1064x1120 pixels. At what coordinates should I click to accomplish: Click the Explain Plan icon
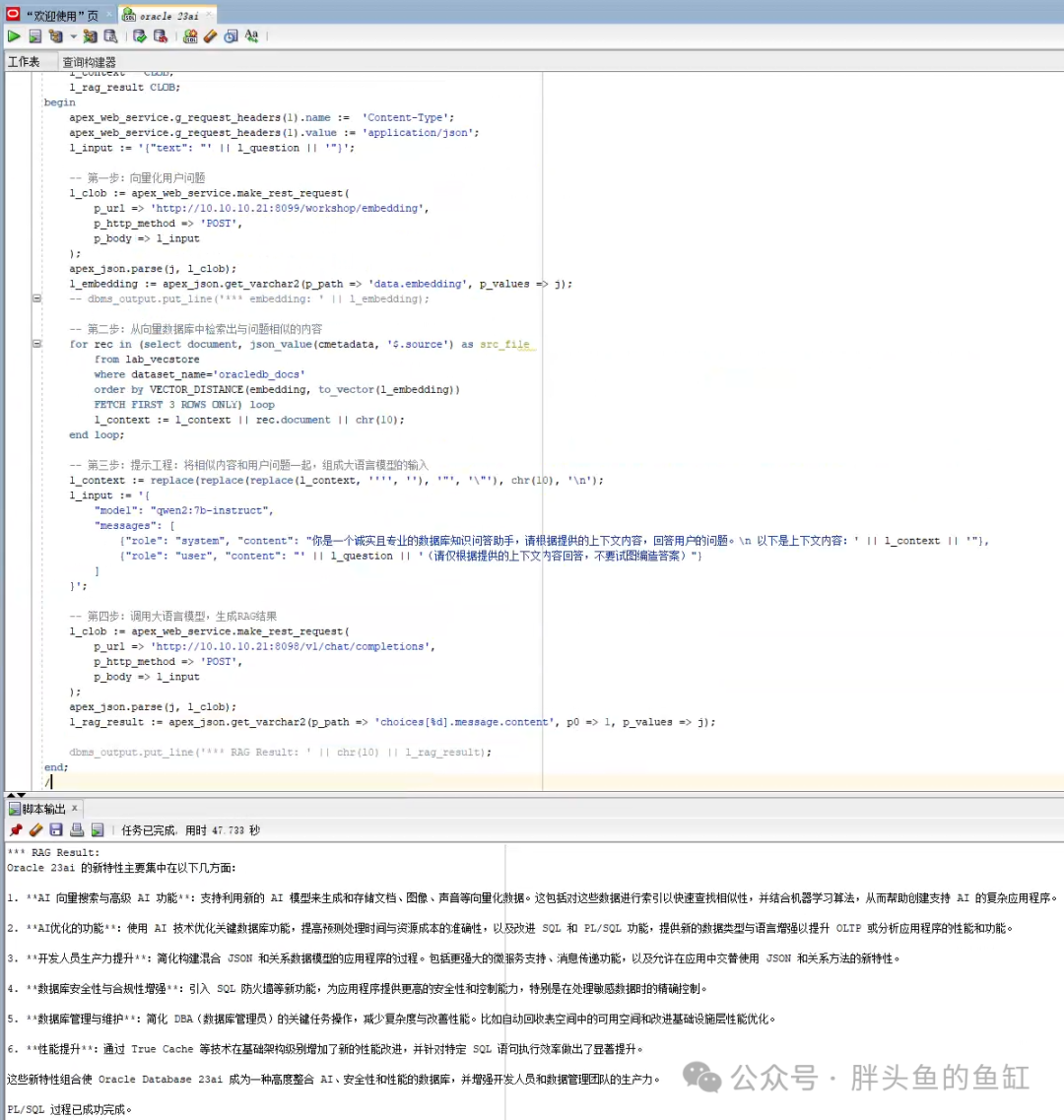56,35
